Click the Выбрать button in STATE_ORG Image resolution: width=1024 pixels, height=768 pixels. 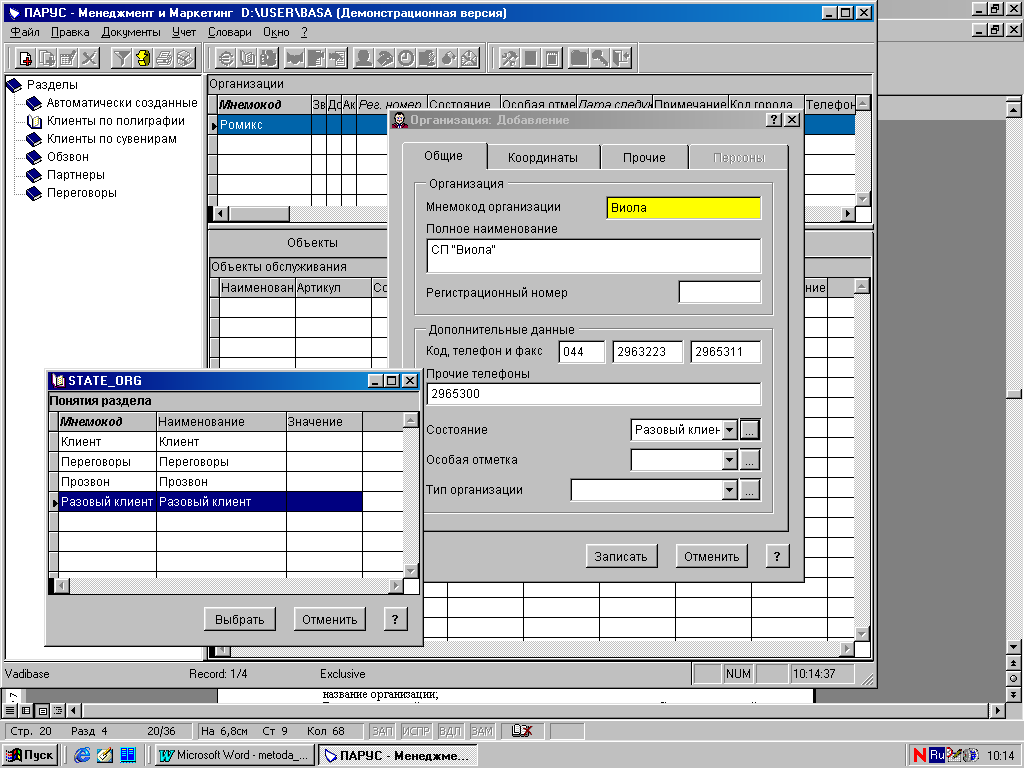(x=240, y=619)
